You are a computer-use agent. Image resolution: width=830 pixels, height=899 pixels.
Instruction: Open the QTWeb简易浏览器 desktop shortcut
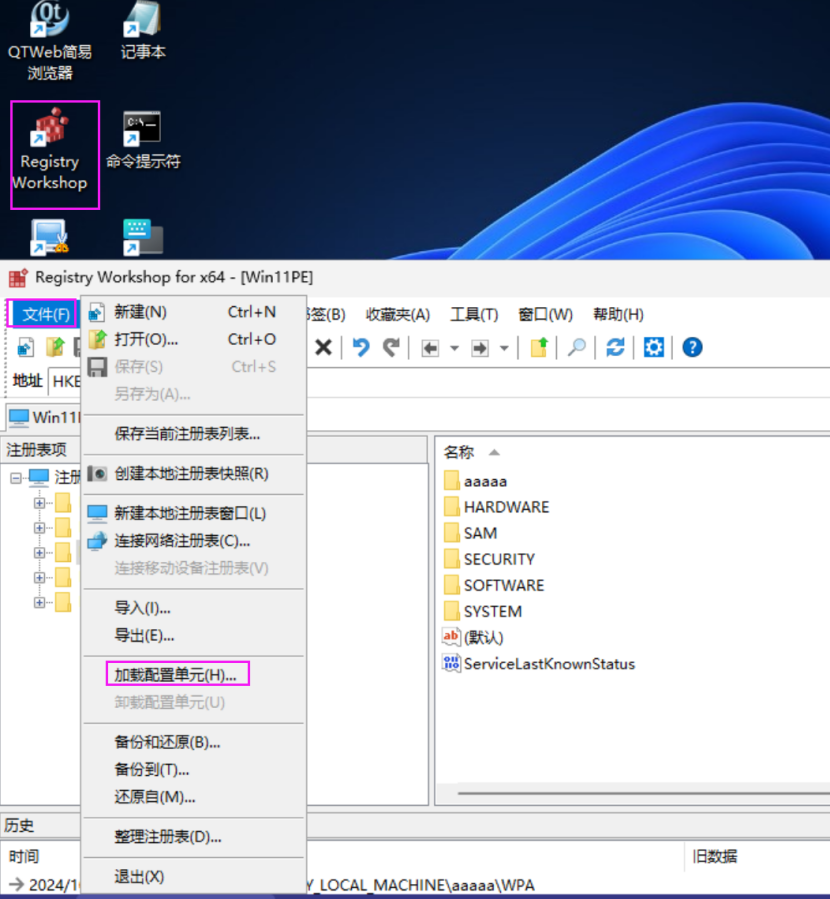coord(50,40)
